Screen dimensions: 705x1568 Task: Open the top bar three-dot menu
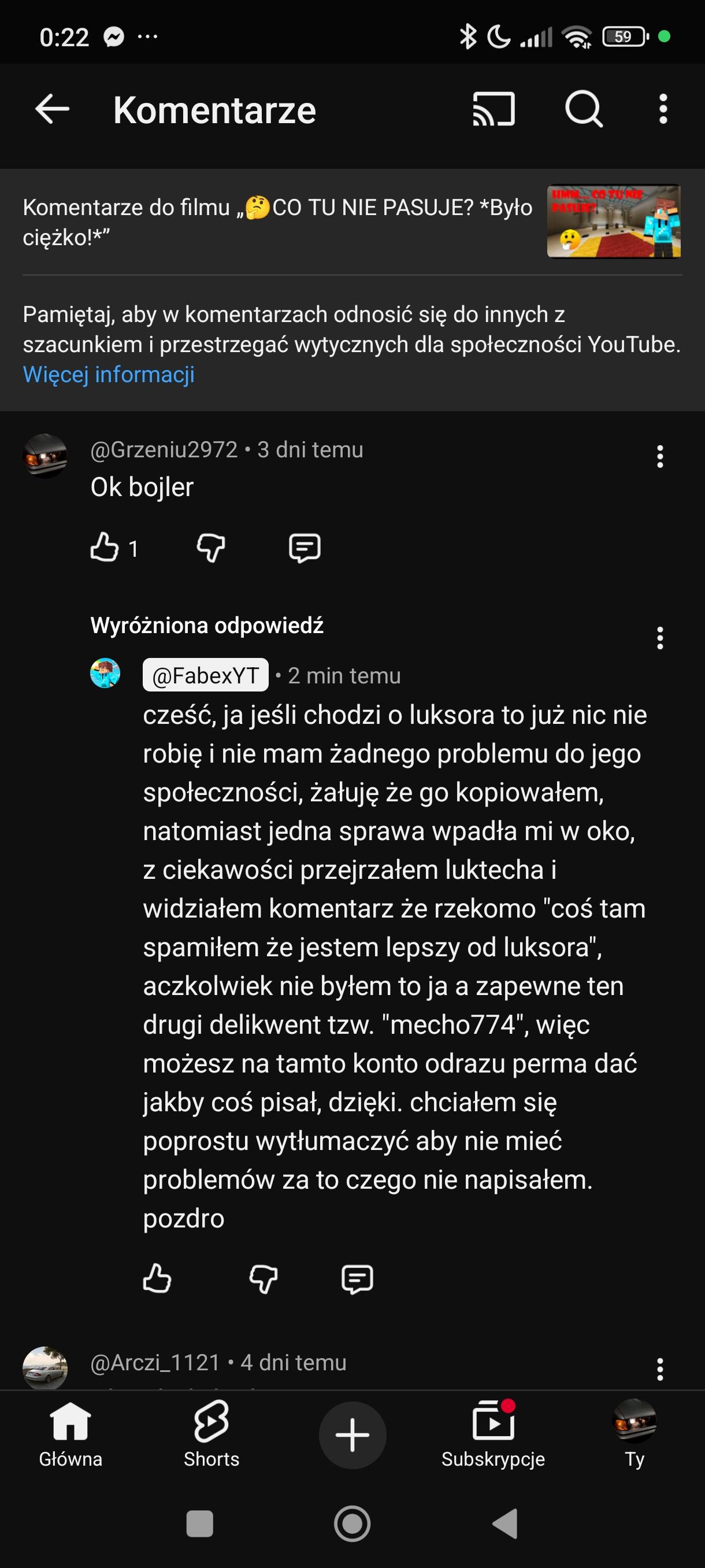point(663,110)
